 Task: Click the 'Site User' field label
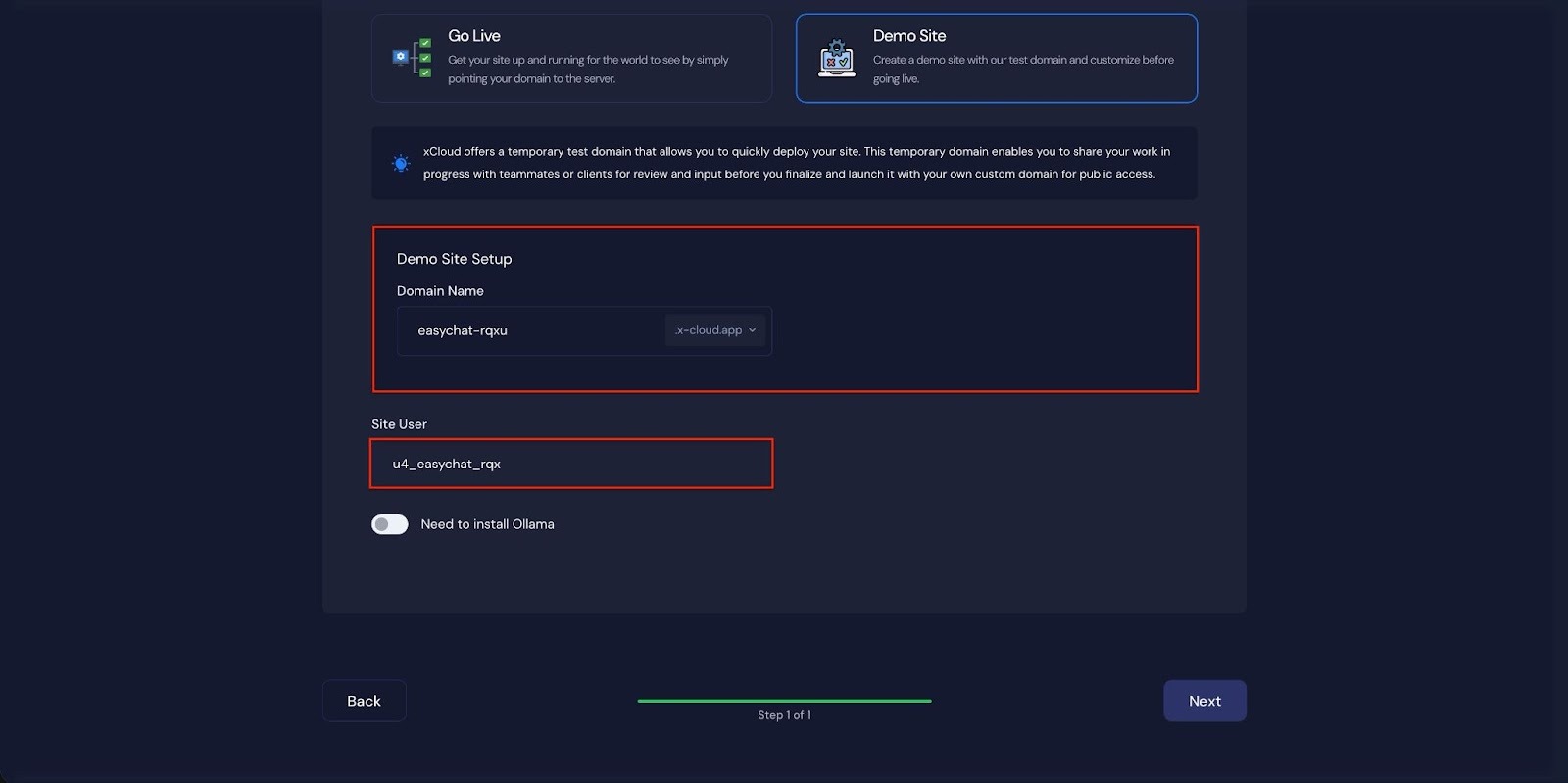pos(399,424)
